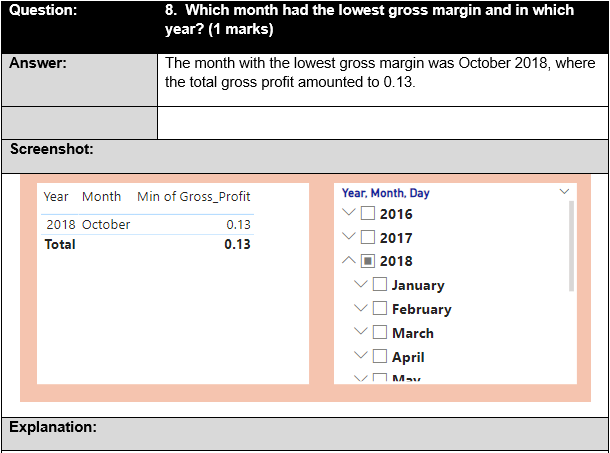
Task: Sort table by Year column header
Action: (x=56, y=196)
